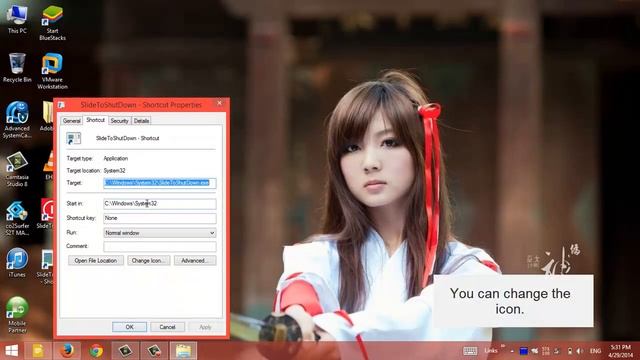Open the Advanced shortcut options
This screenshot has height=360, width=640.
pos(195,260)
